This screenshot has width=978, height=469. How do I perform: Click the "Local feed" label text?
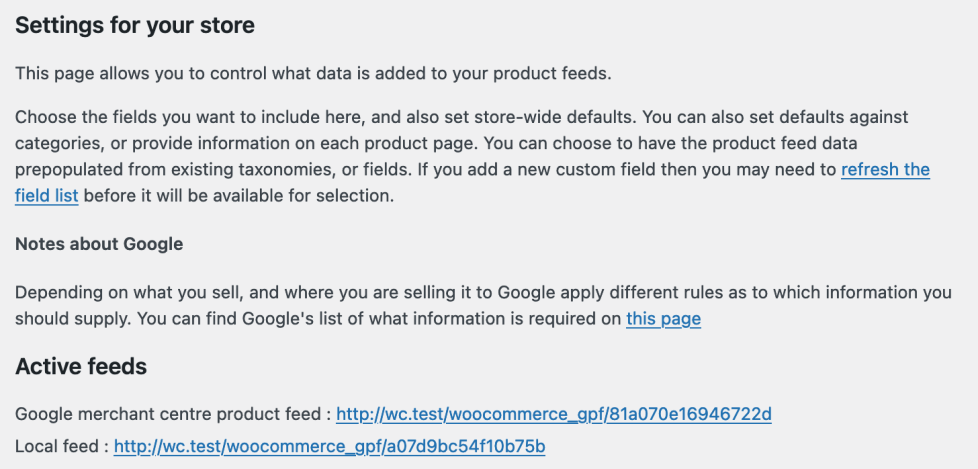click(58, 446)
